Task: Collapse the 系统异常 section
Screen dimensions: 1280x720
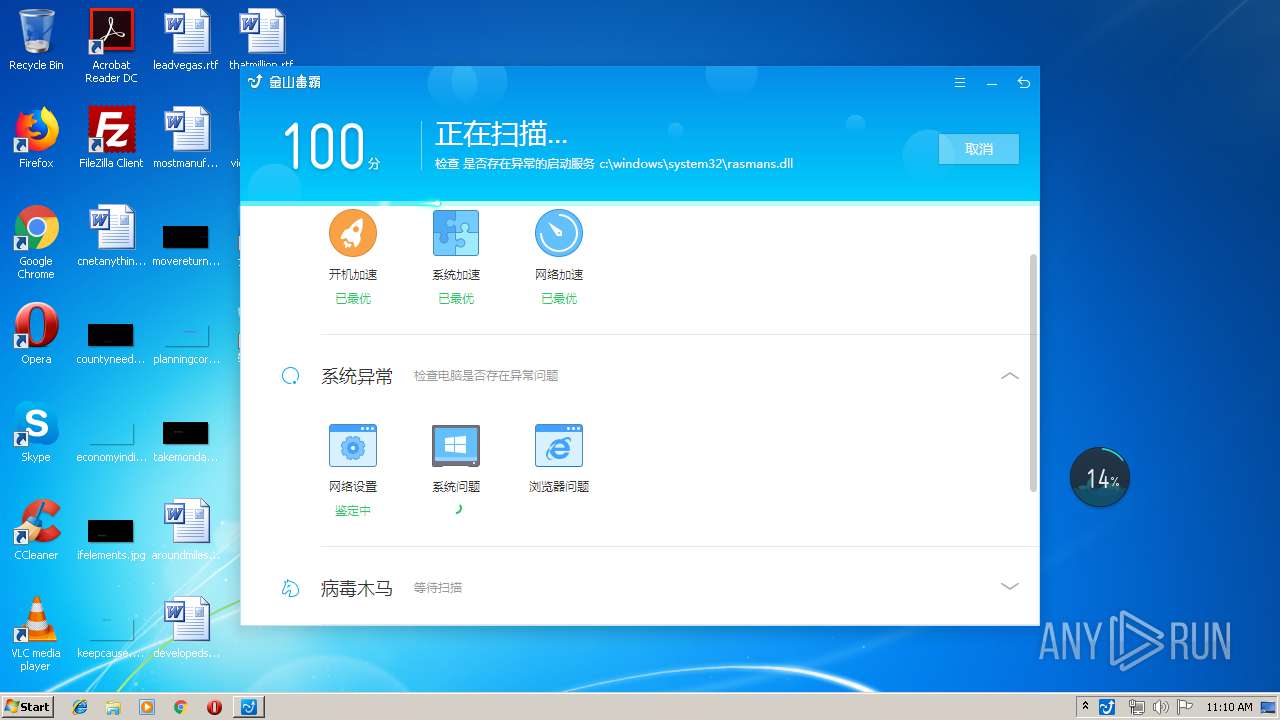Action: [1010, 376]
